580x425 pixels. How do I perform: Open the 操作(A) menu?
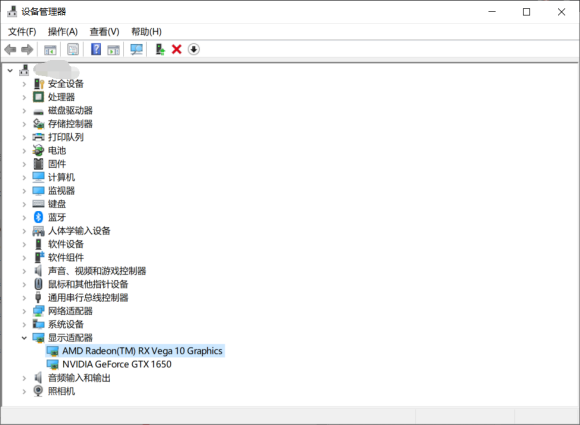(63, 32)
